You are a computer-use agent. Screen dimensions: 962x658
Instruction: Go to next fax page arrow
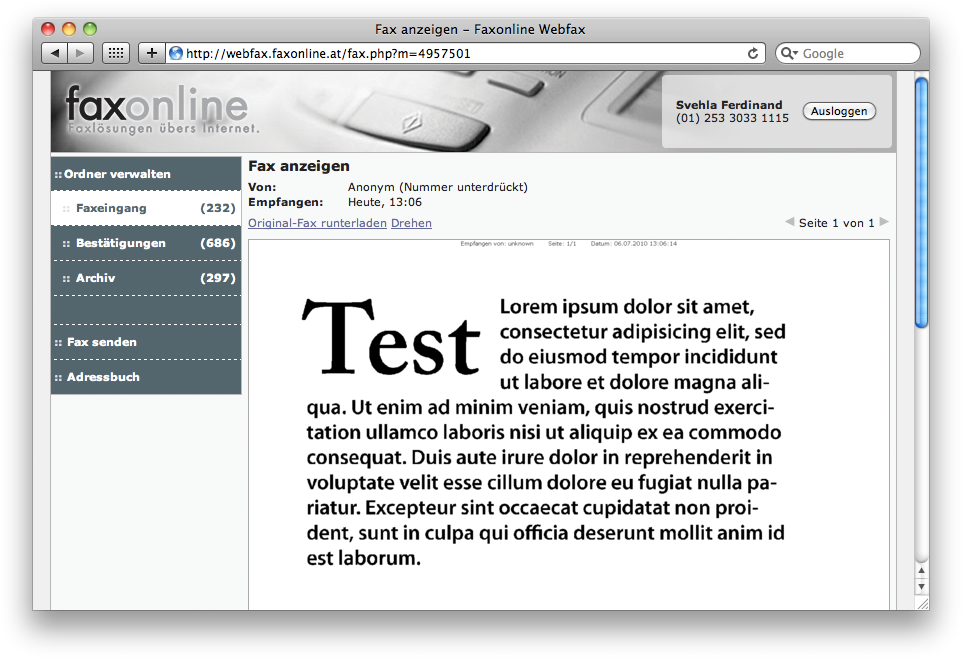[884, 222]
